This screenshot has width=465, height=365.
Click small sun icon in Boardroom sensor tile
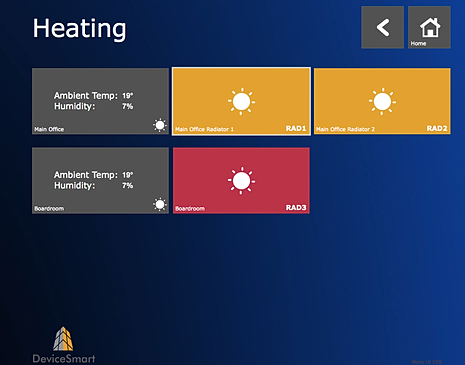click(x=160, y=204)
